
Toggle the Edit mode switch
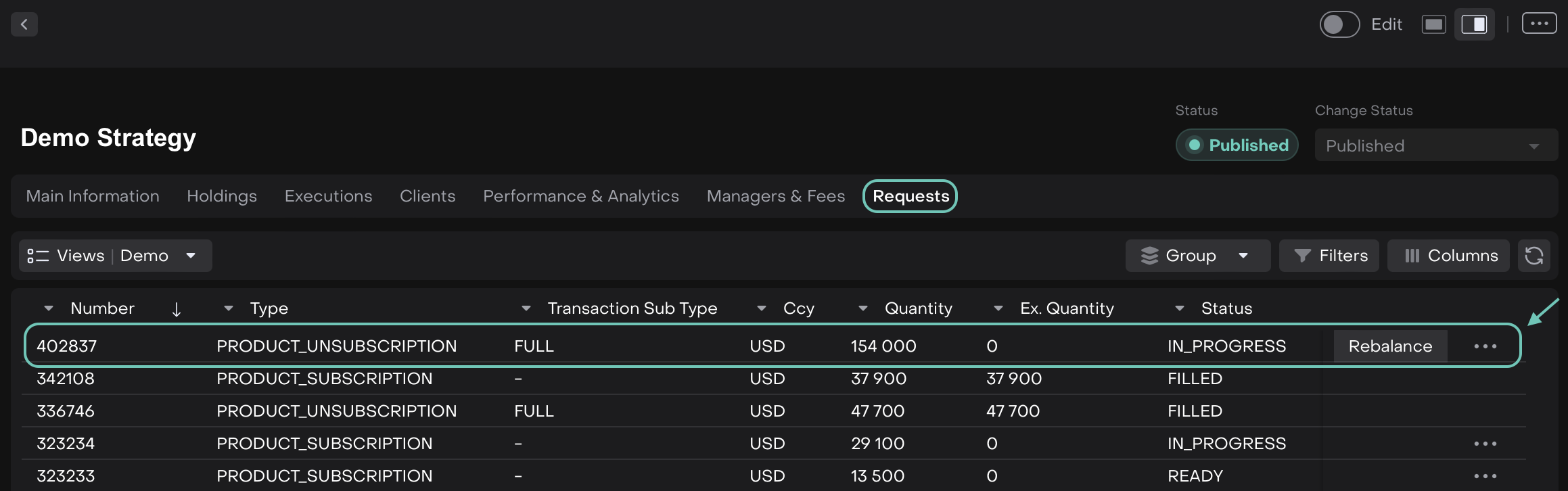coord(1339,24)
